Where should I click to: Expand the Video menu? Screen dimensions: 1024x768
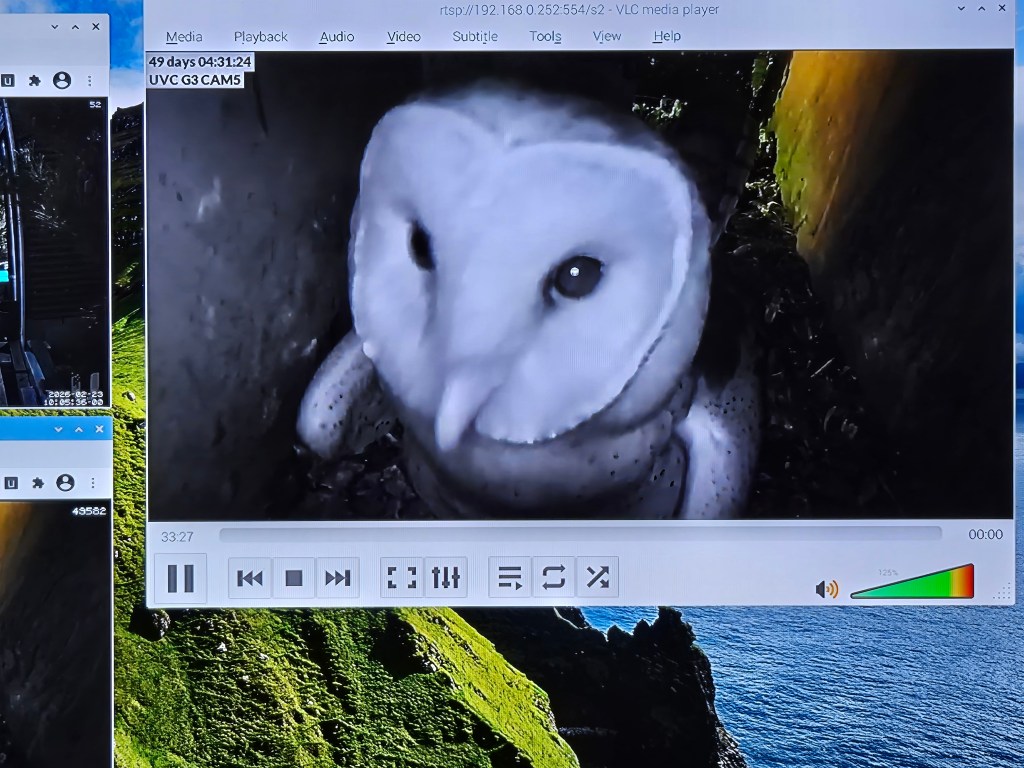404,37
